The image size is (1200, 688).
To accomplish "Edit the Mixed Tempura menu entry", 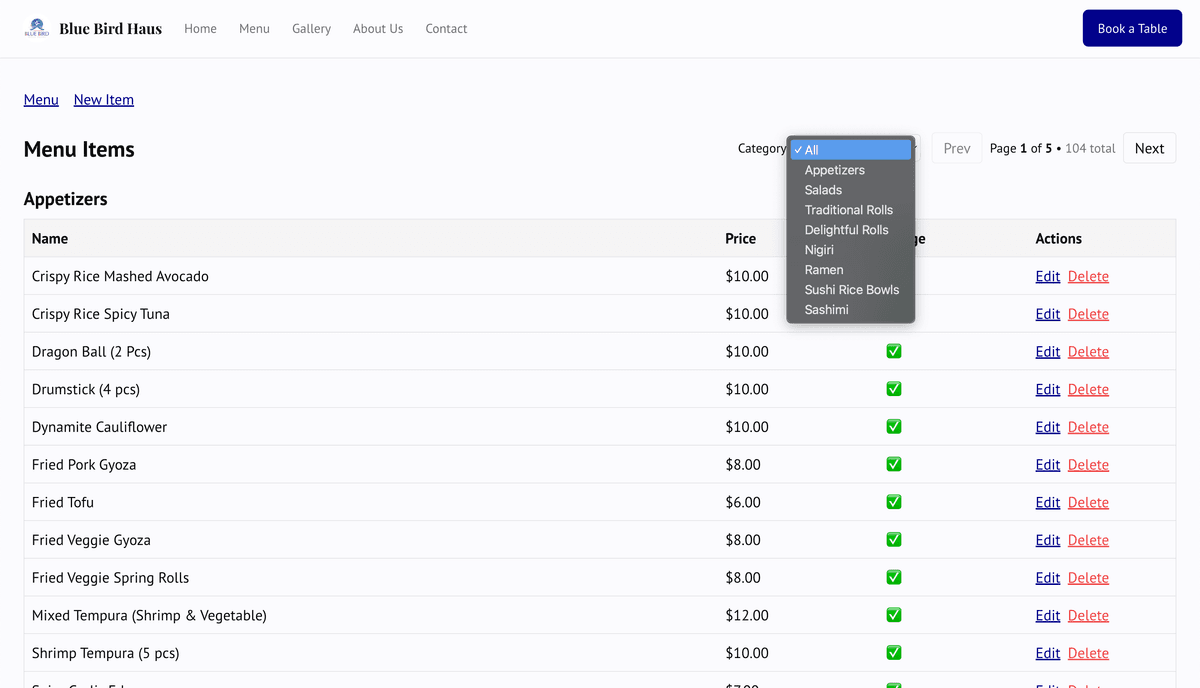I will click(x=1047, y=615).
